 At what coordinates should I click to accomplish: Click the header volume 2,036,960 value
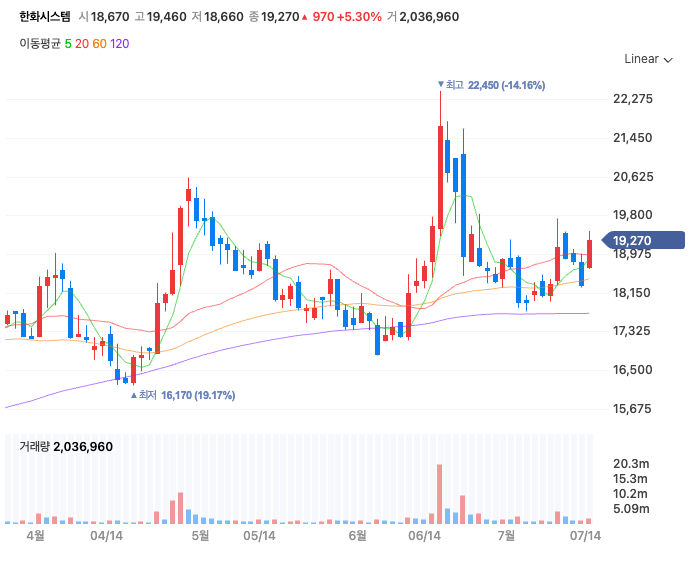[x=429, y=17]
